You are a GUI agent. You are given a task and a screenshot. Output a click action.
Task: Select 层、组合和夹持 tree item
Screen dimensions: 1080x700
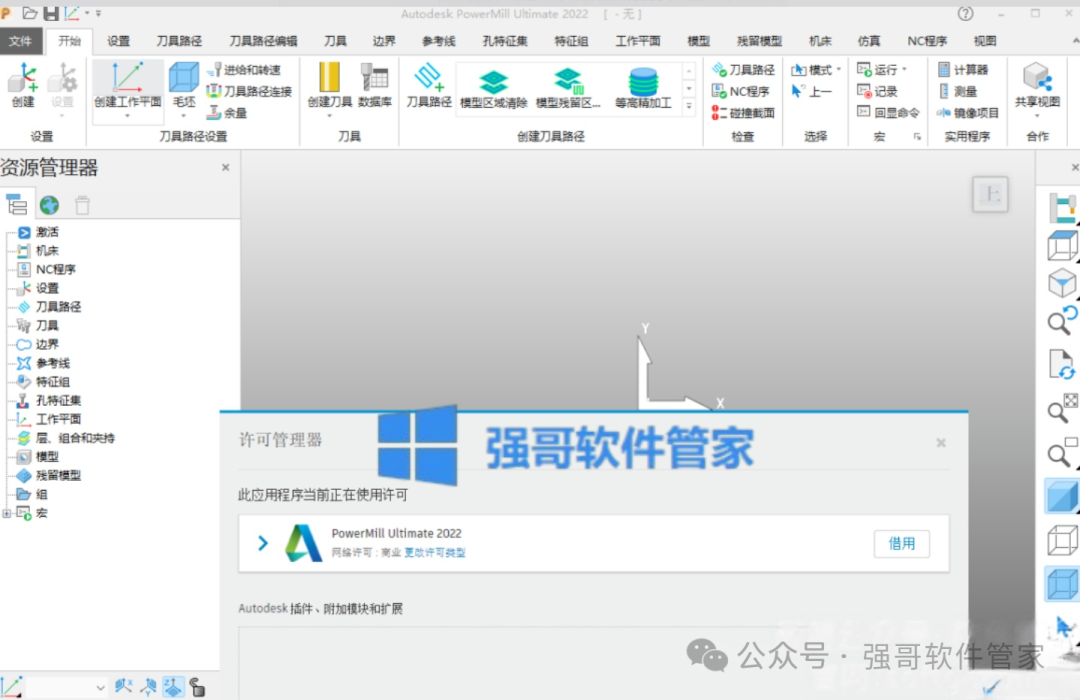coord(74,438)
